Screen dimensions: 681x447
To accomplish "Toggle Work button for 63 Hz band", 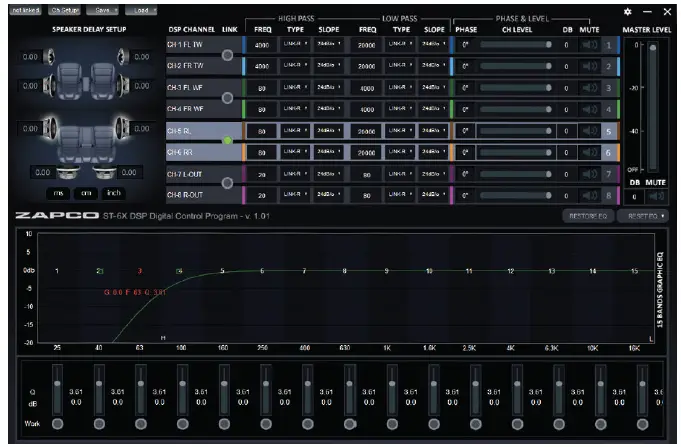I will pyautogui.click(x=141, y=424).
